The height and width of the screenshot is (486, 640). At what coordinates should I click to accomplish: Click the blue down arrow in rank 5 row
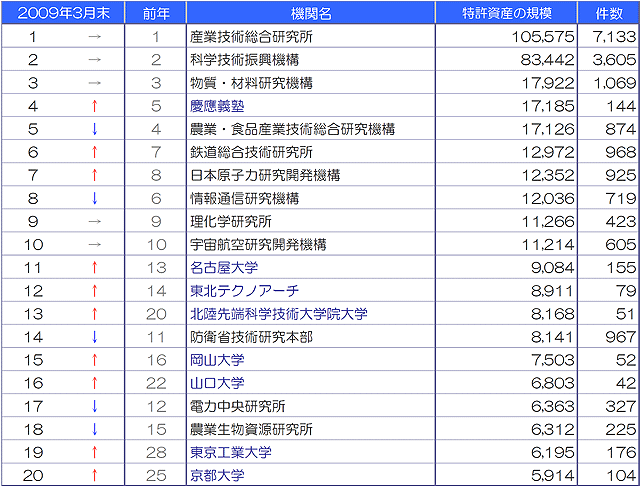point(94,129)
